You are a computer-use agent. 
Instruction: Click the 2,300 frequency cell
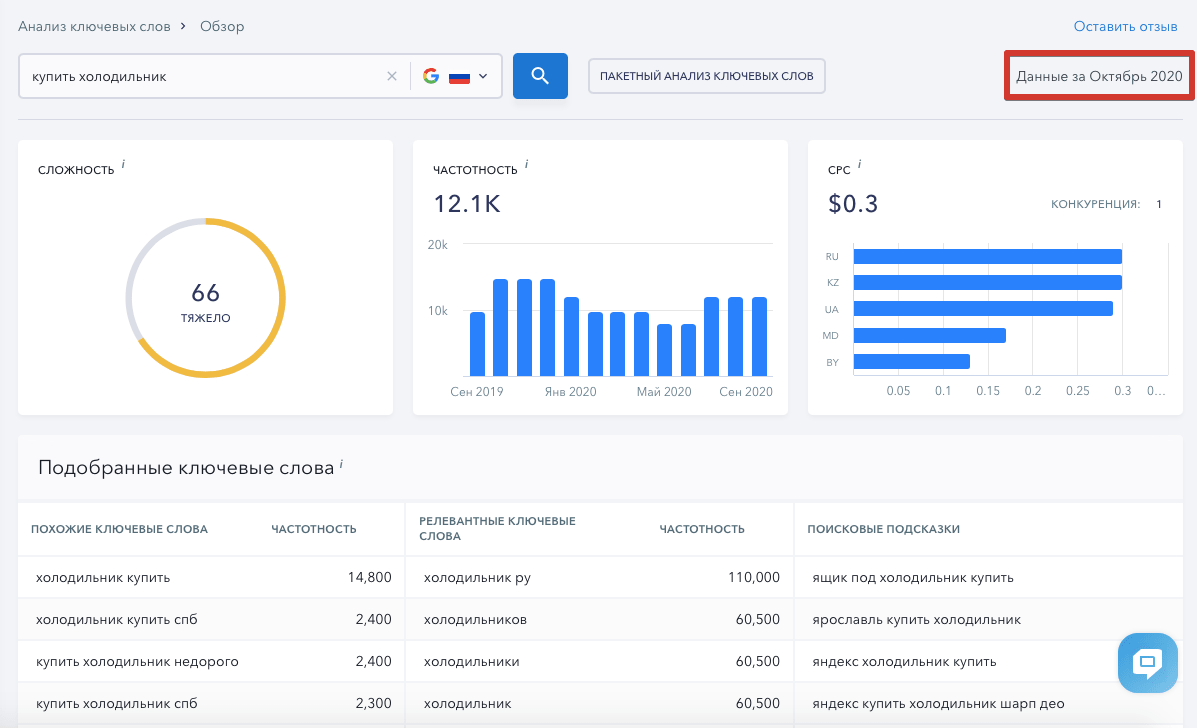tap(373, 704)
